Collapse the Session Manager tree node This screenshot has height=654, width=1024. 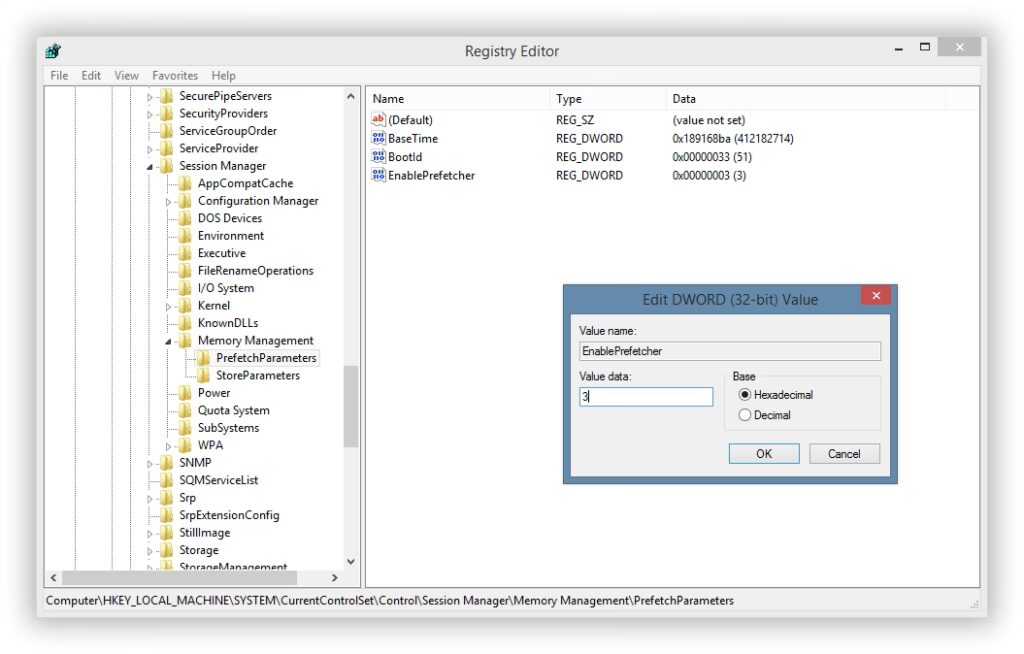(150, 167)
